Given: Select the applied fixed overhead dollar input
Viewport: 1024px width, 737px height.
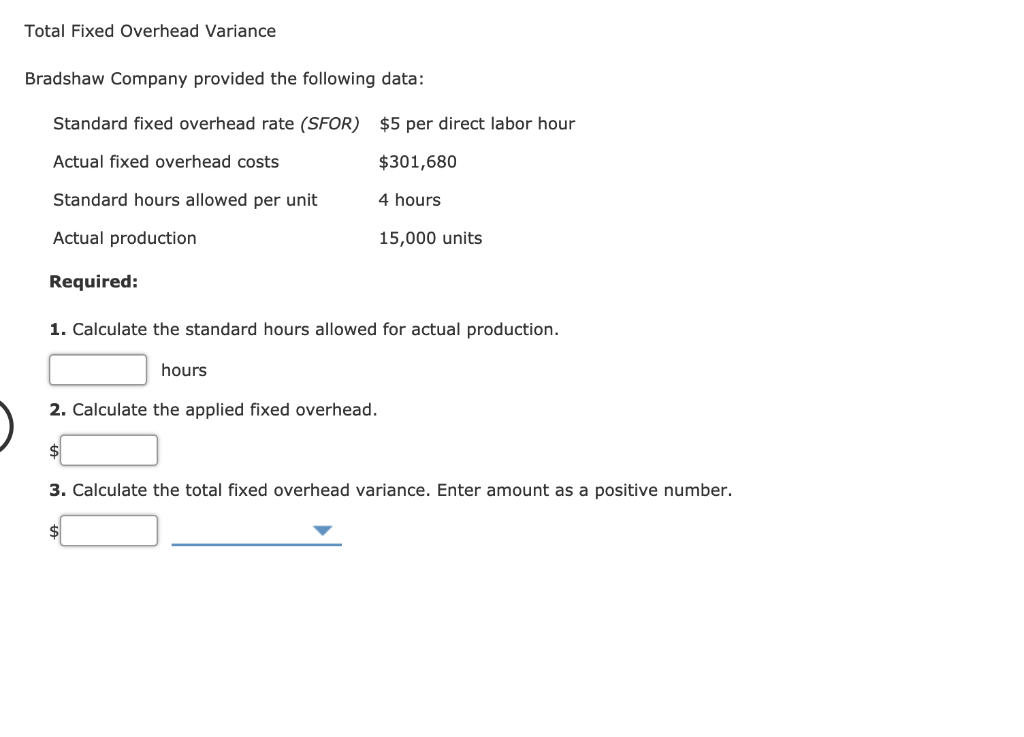Looking at the screenshot, I should [x=109, y=450].
